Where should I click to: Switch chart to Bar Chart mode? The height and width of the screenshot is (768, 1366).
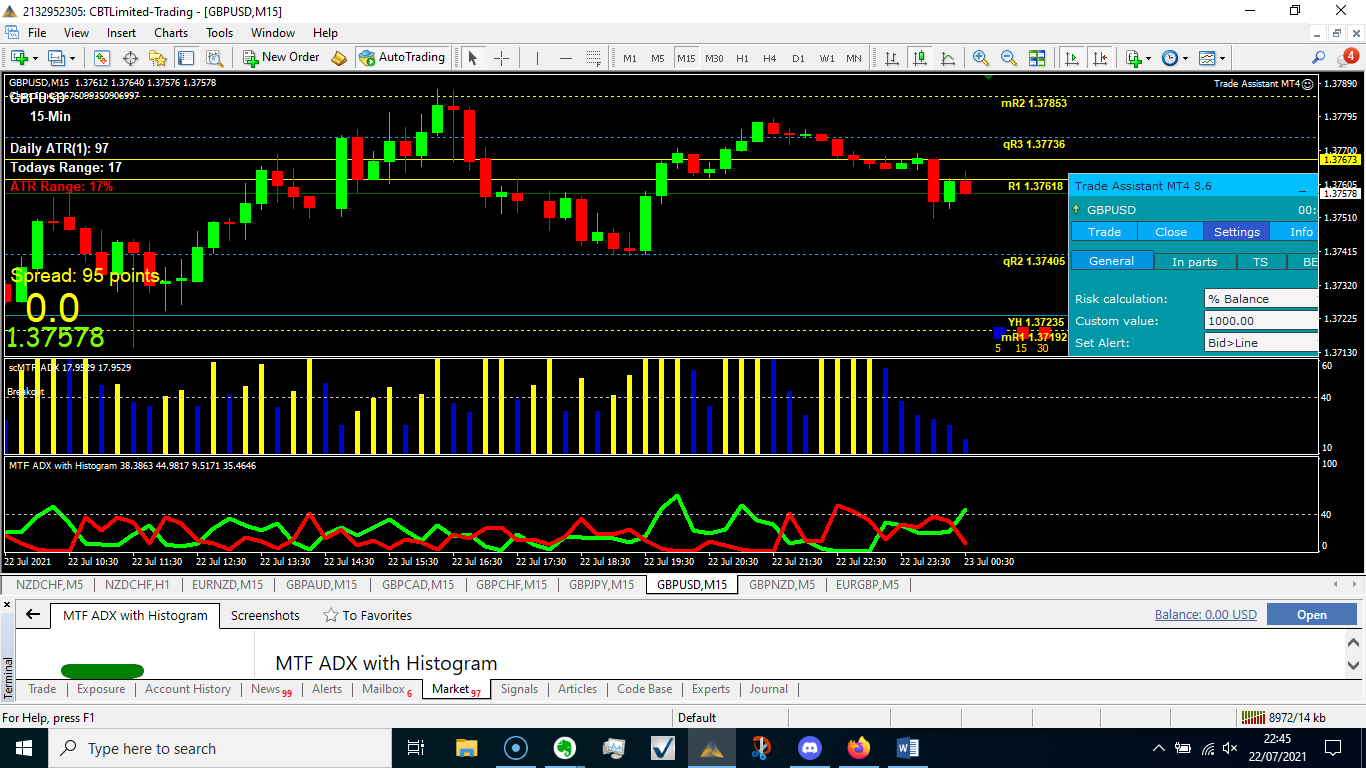tap(892, 58)
